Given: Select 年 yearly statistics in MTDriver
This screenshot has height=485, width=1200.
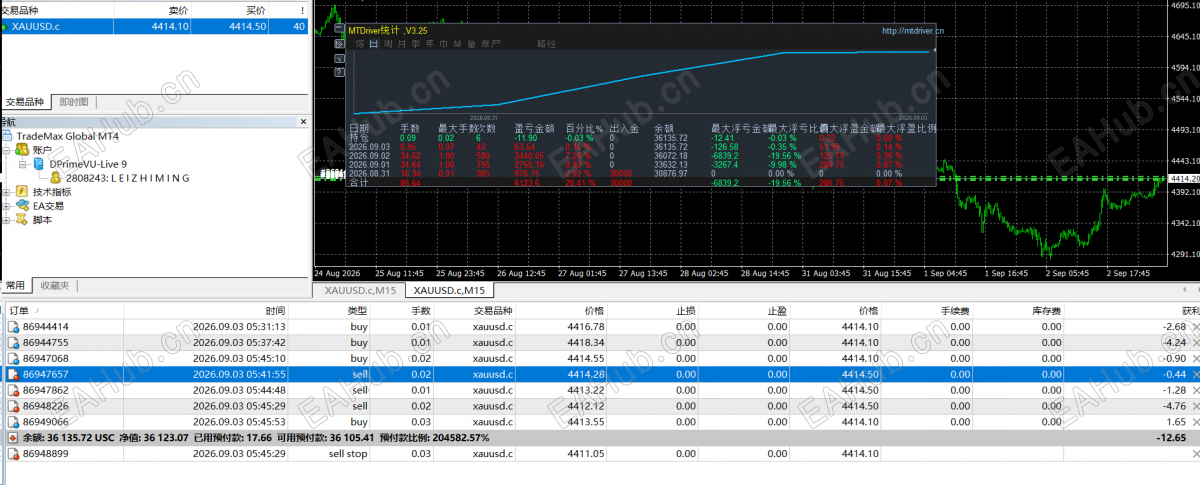Looking at the screenshot, I should tap(430, 44).
